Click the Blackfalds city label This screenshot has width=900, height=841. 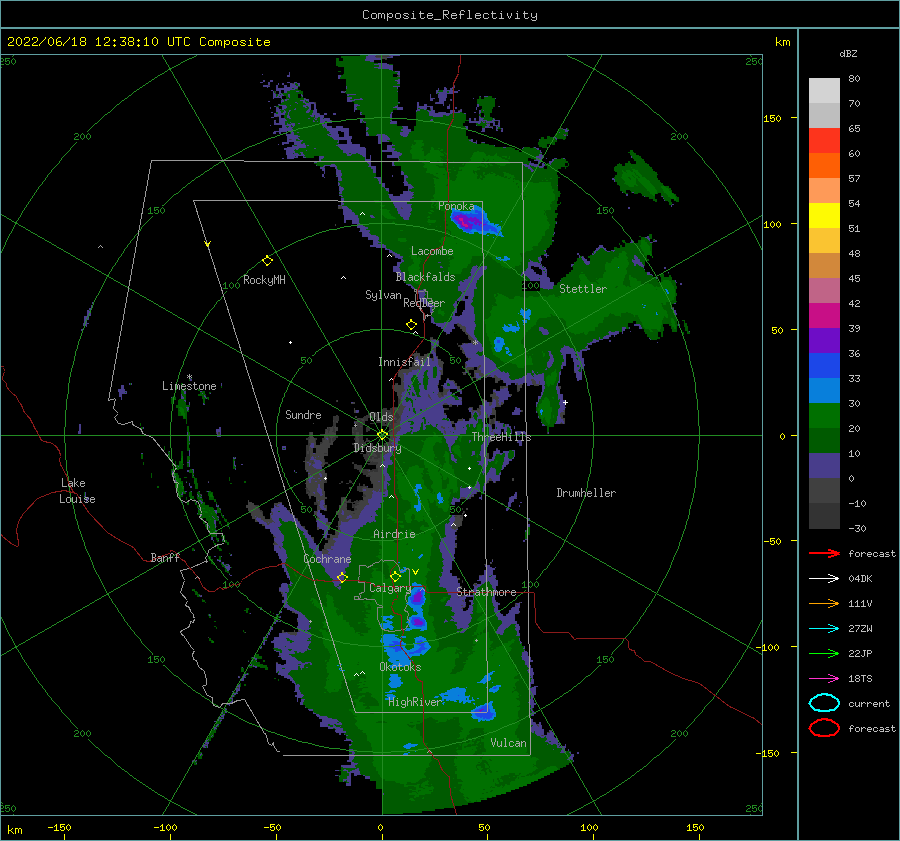click(425, 277)
